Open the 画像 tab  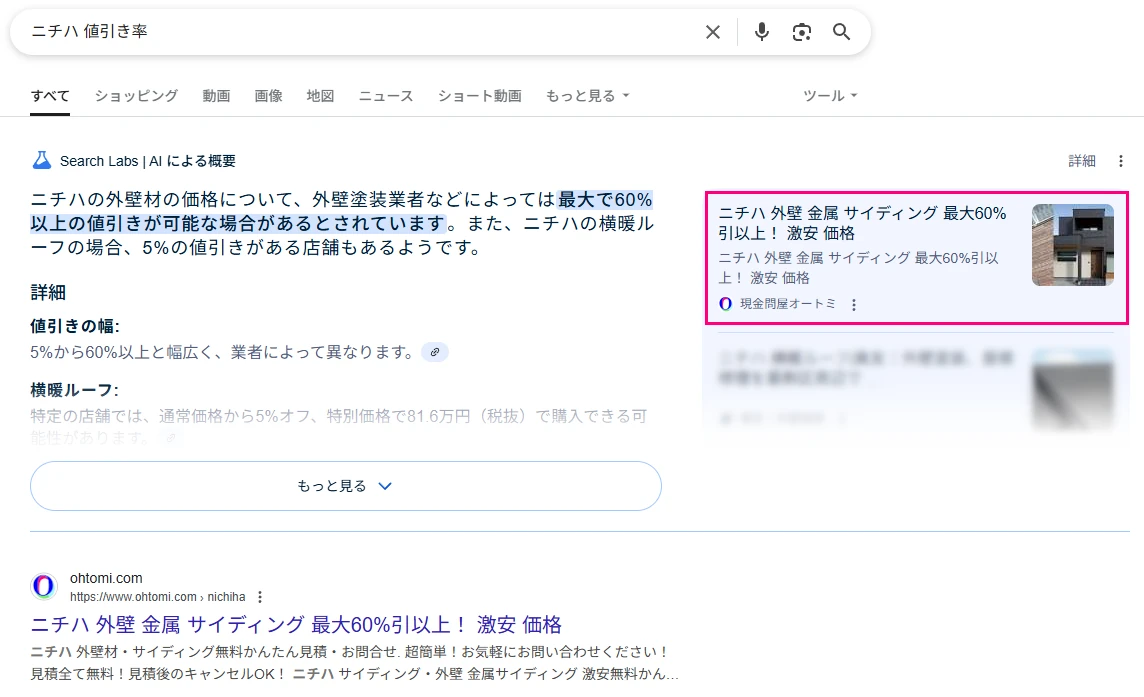click(x=268, y=96)
